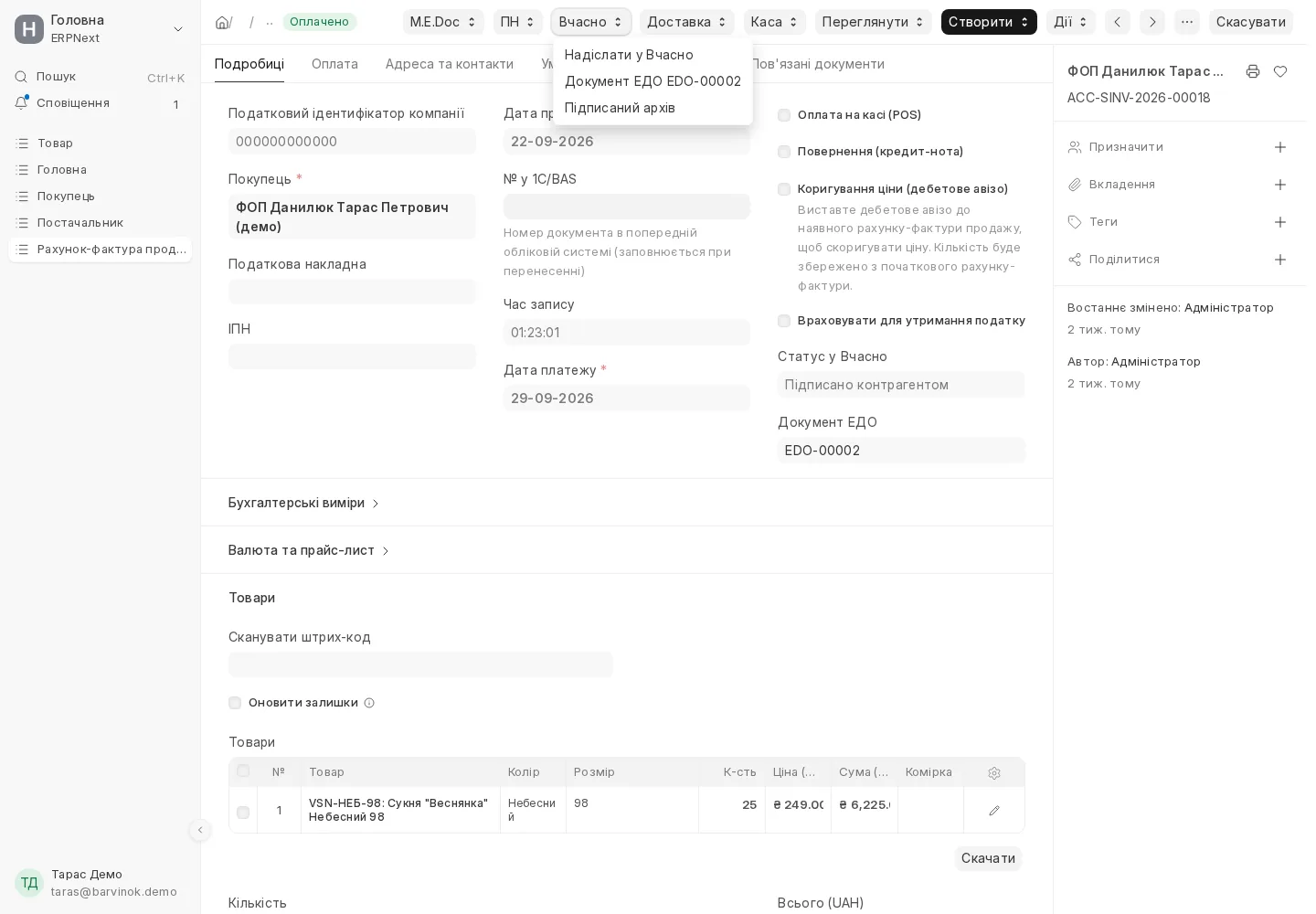Enable the Оновити залишки checkbox

point(235,703)
